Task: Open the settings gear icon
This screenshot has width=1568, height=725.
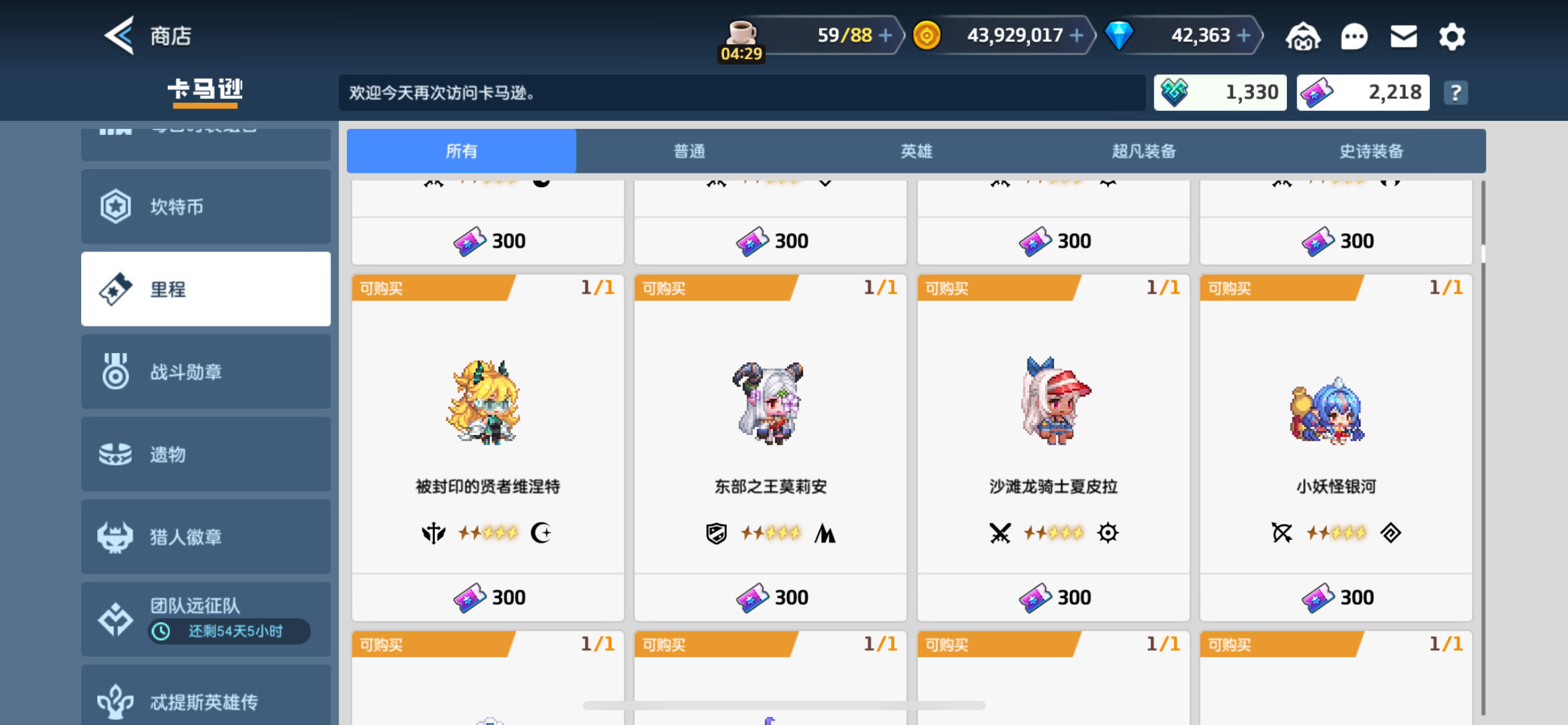Action: click(x=1452, y=36)
